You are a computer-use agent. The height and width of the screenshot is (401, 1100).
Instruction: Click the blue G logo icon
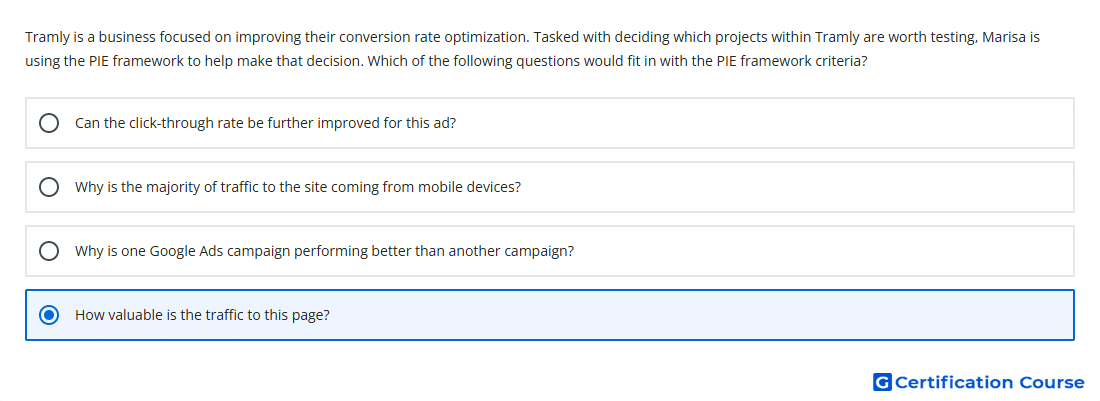[882, 382]
